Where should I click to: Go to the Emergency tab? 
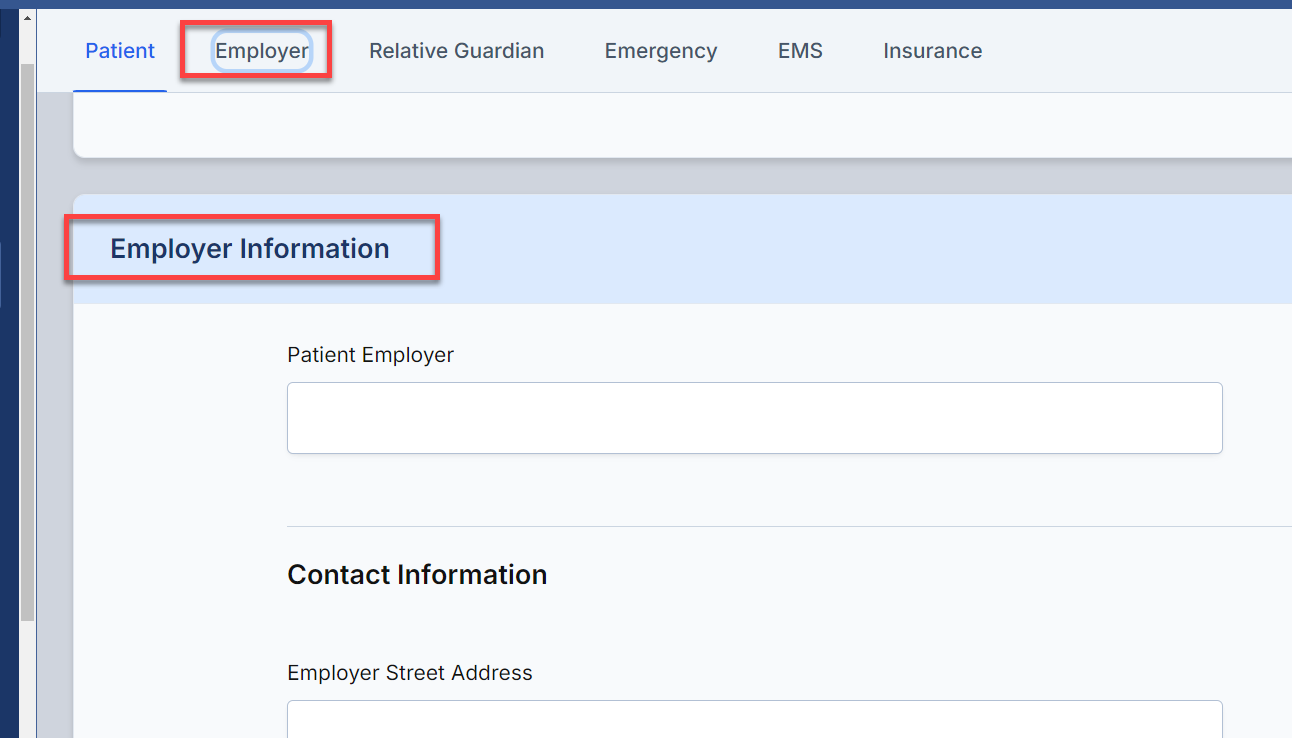click(x=661, y=51)
